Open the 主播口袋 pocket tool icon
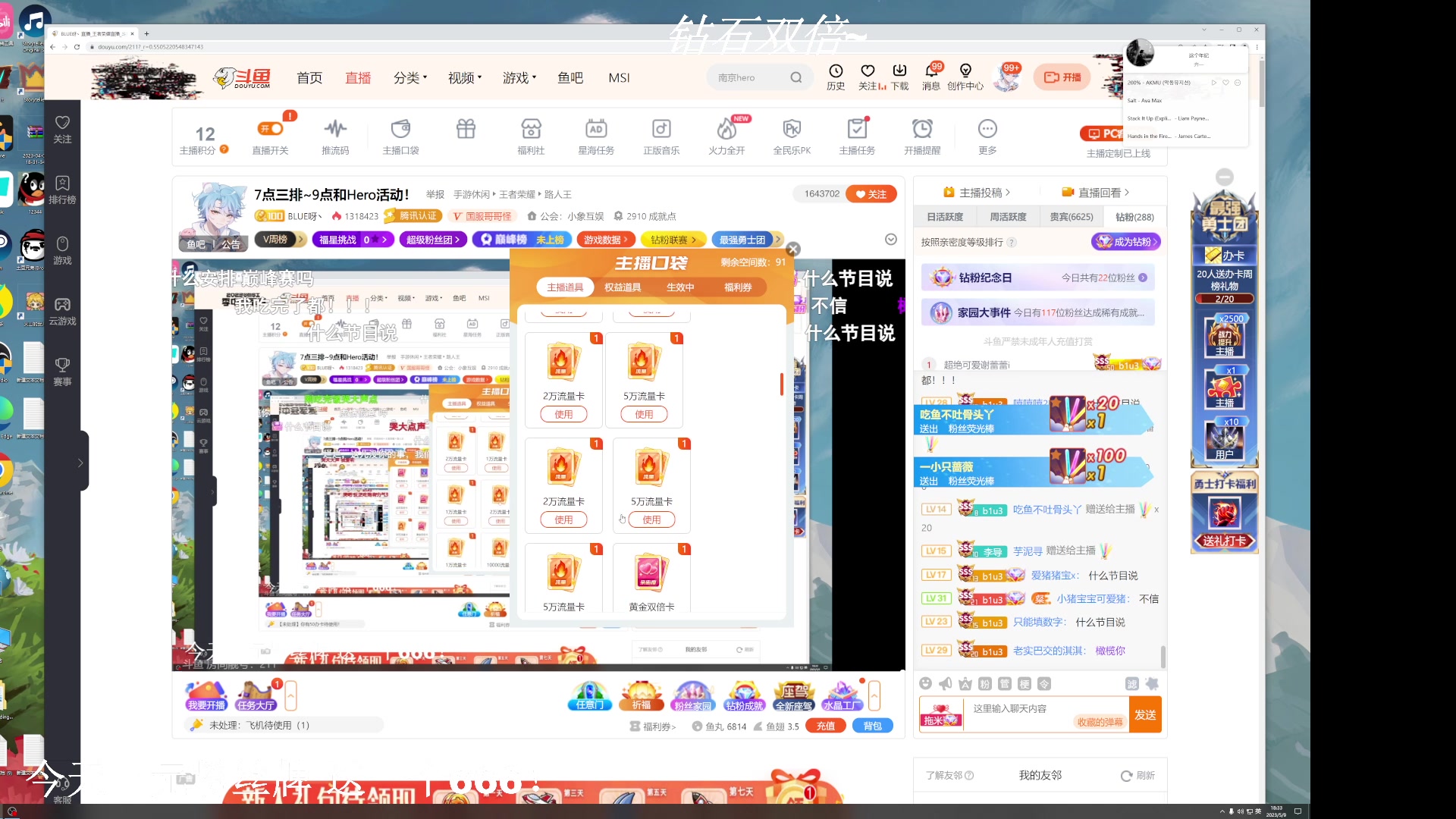1456x819 pixels. coord(400,135)
